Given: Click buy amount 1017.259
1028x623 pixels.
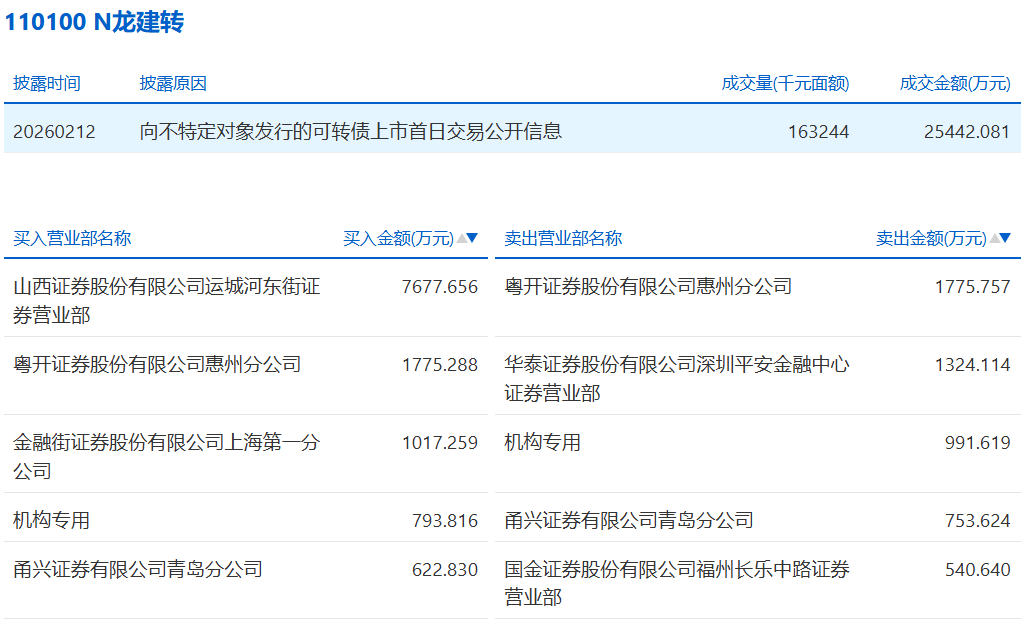Looking at the screenshot, I should (x=440, y=443).
